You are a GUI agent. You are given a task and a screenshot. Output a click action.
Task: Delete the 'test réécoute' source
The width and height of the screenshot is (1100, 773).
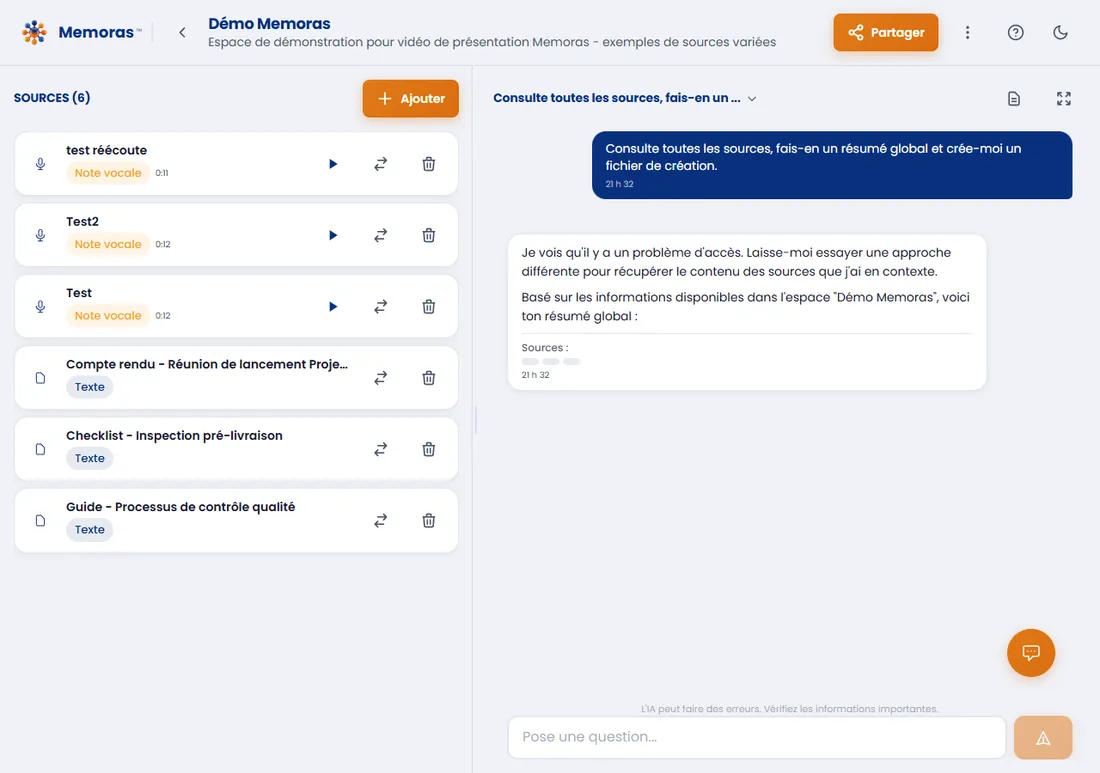click(429, 164)
